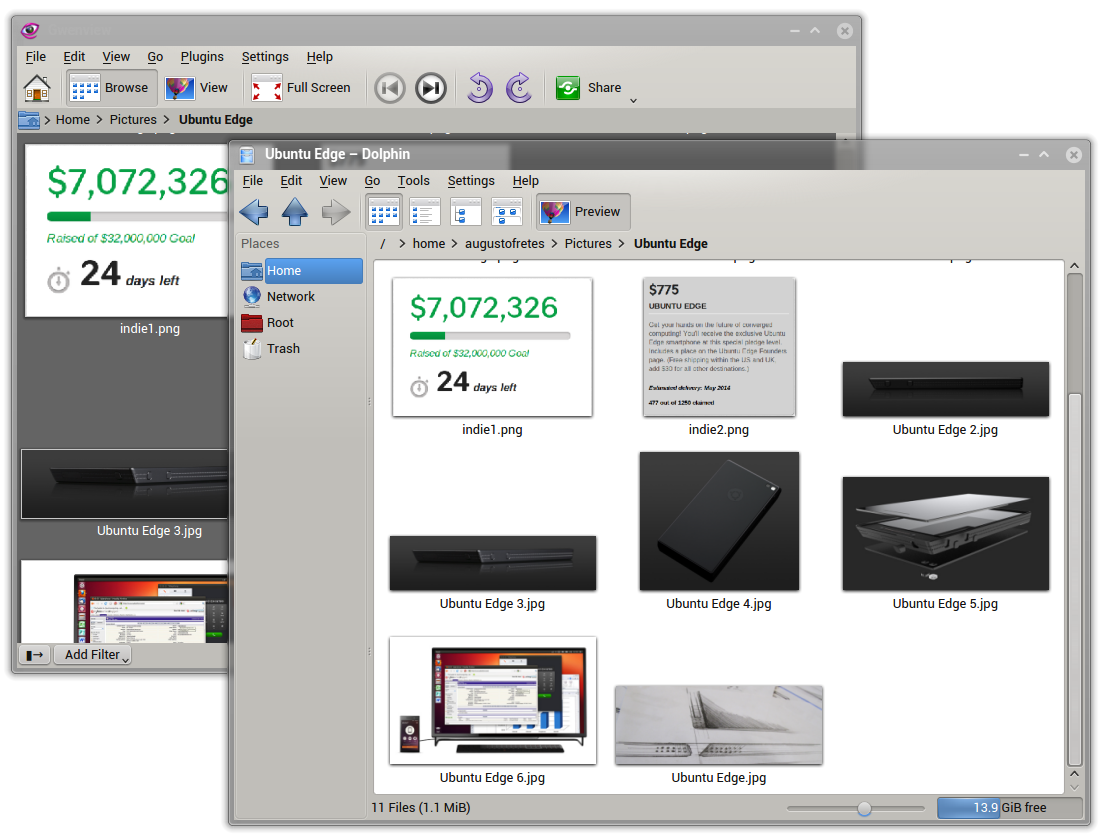
Task: Click root slash in Dolphin breadcrumb
Action: (383, 244)
